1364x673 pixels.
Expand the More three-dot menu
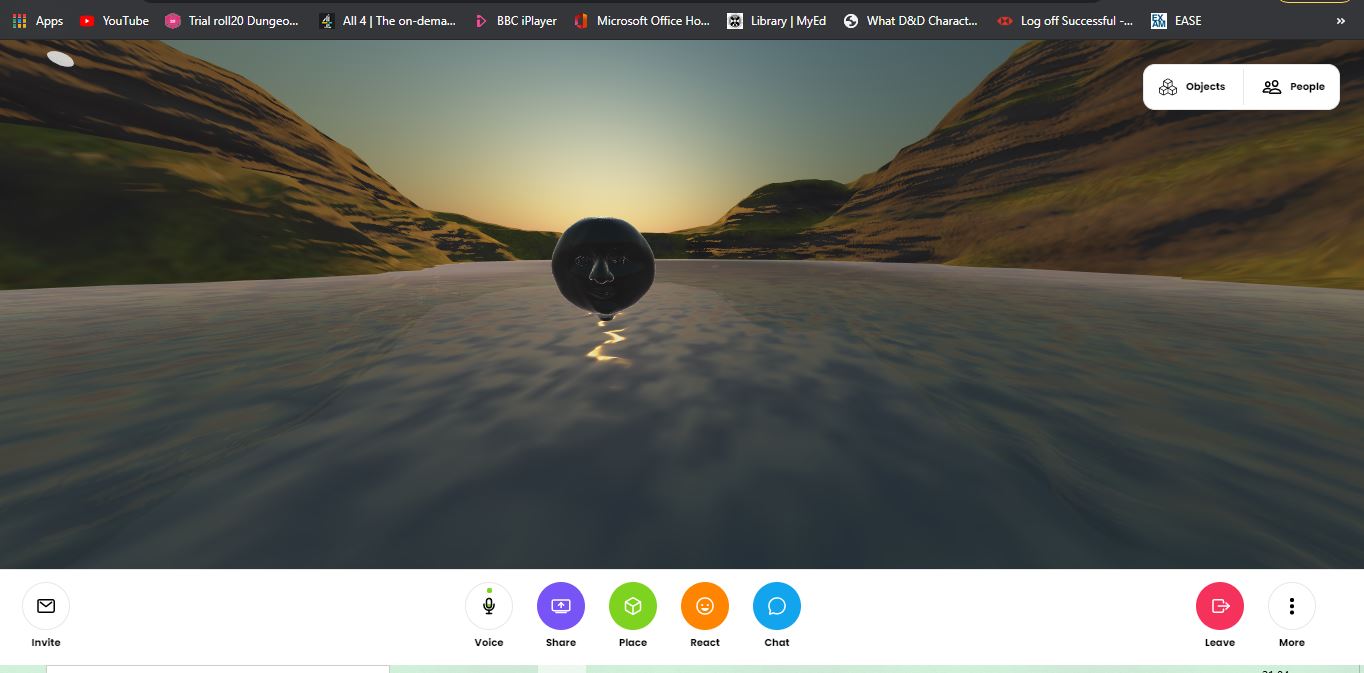1292,606
